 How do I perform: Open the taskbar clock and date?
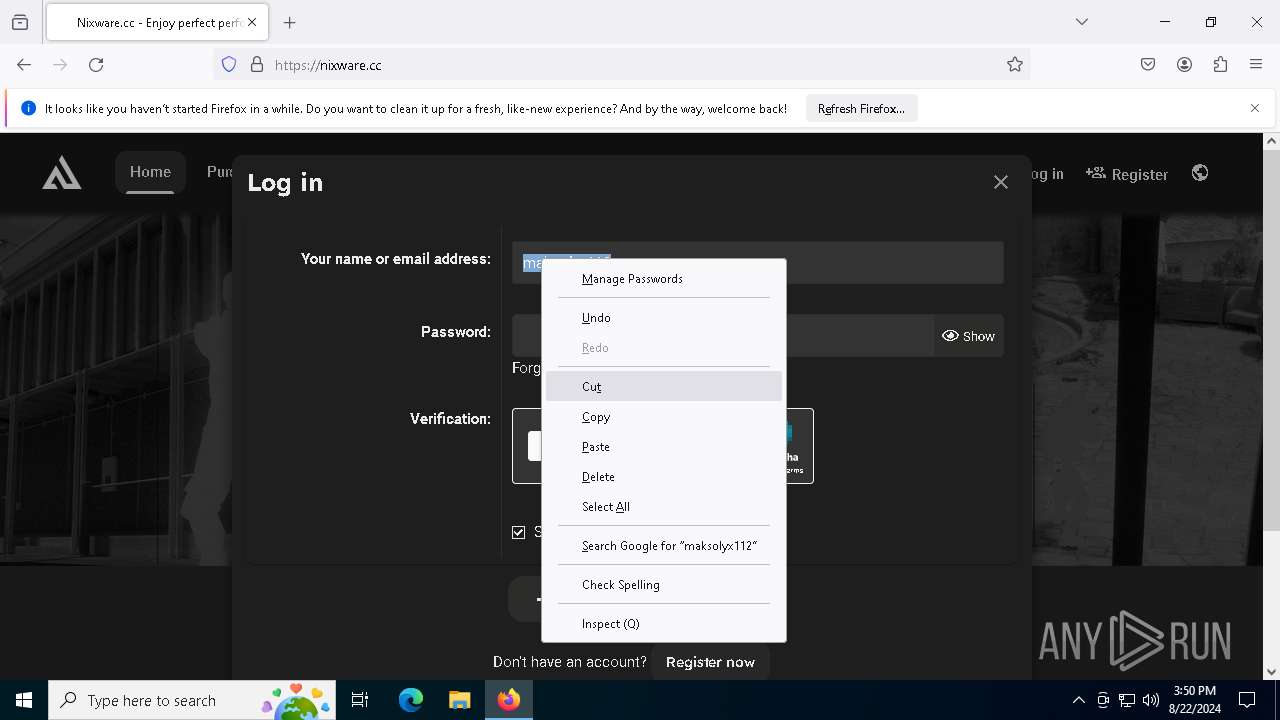(1194, 700)
